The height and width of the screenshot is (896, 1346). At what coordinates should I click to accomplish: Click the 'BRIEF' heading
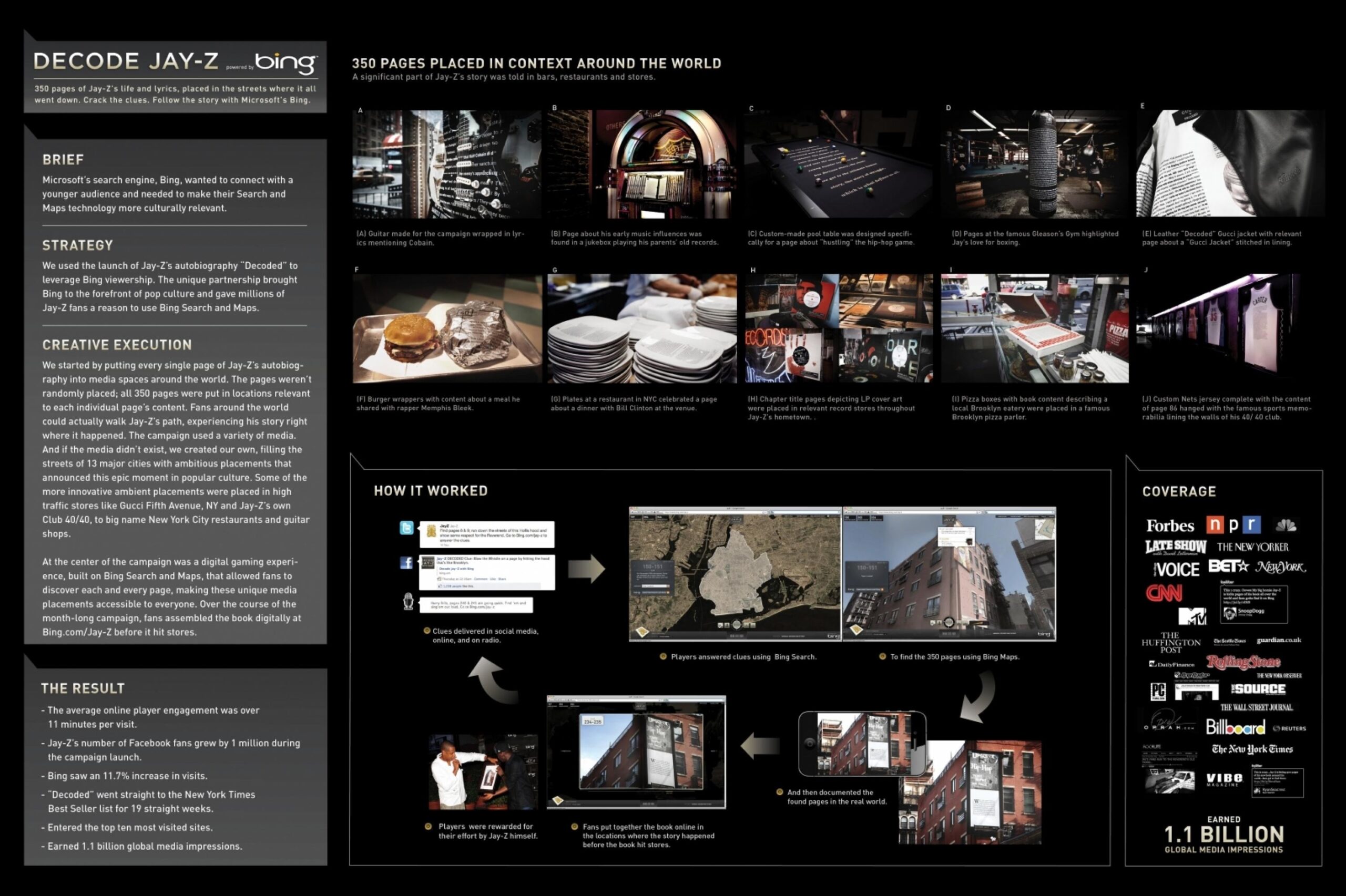(x=63, y=159)
